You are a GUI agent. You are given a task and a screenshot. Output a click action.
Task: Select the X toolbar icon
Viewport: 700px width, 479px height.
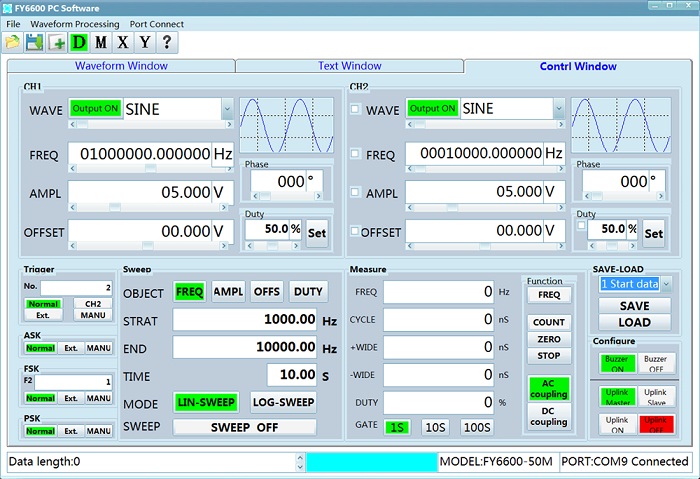coord(122,42)
